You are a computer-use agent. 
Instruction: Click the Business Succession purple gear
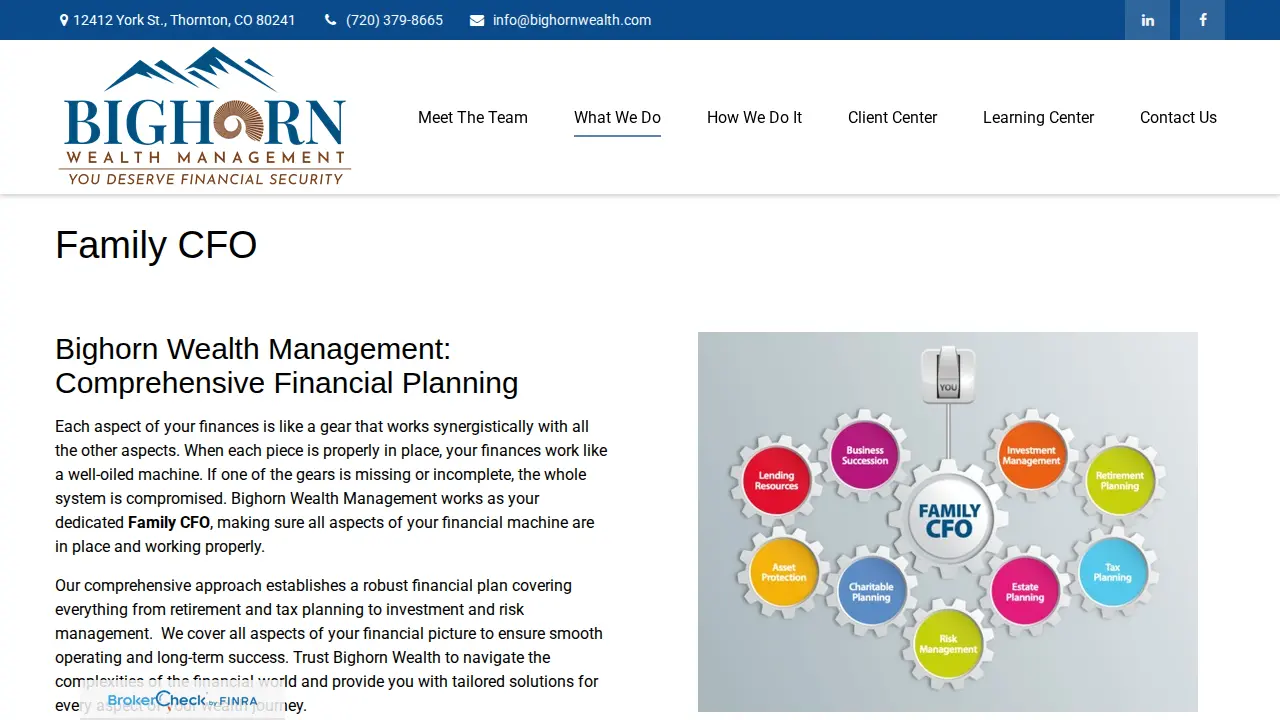click(865, 455)
